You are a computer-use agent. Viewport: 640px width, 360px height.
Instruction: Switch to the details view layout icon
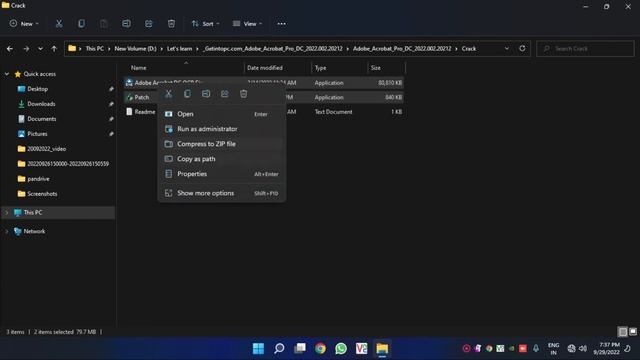tap(622, 332)
